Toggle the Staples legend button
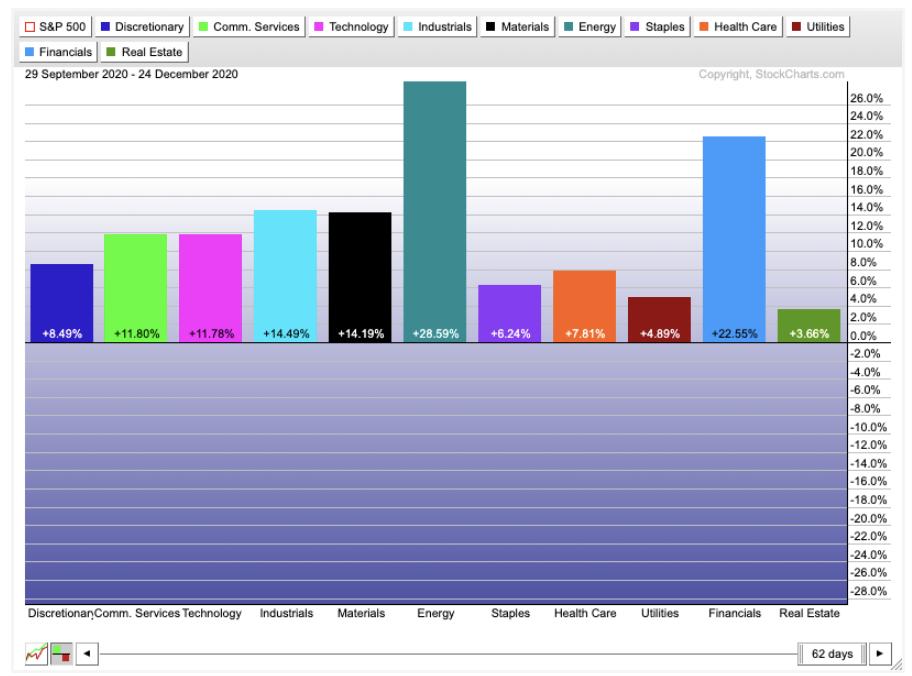The height and width of the screenshot is (676, 912). [658, 27]
